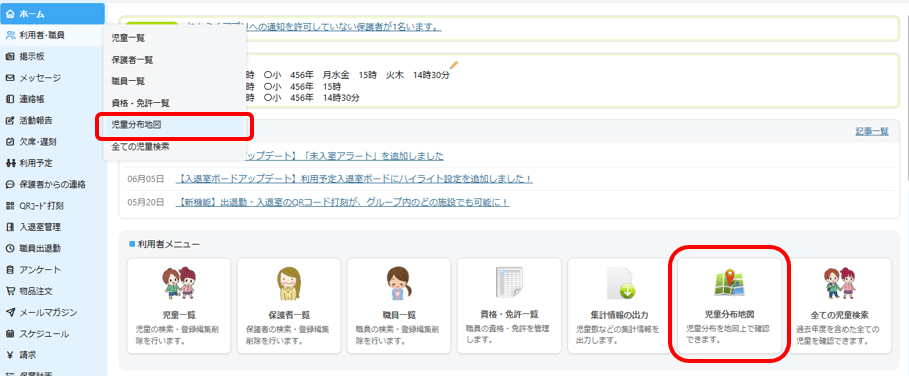Viewport: 909px width, 376px height.
Task: Click the 連絡帳 notebook icon
Action: 10,99
